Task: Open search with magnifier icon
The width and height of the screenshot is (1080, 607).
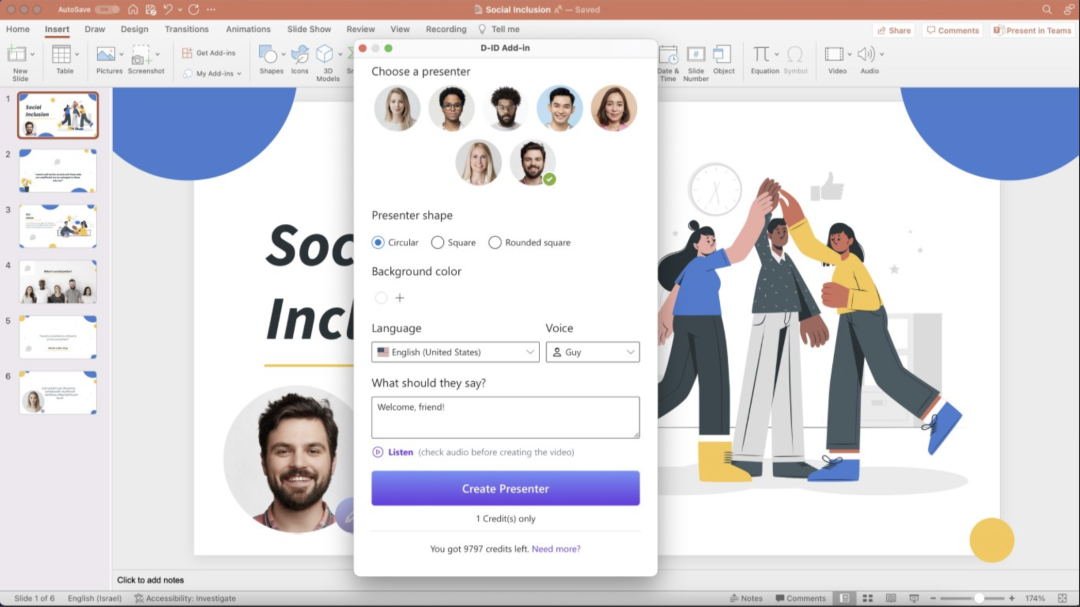Action: point(1047,10)
